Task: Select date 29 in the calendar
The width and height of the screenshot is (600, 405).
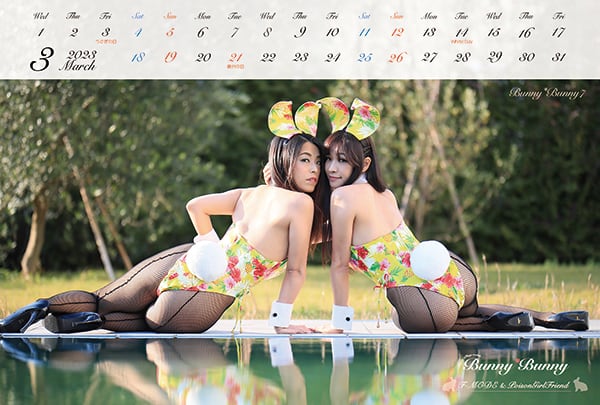Action: (494, 57)
